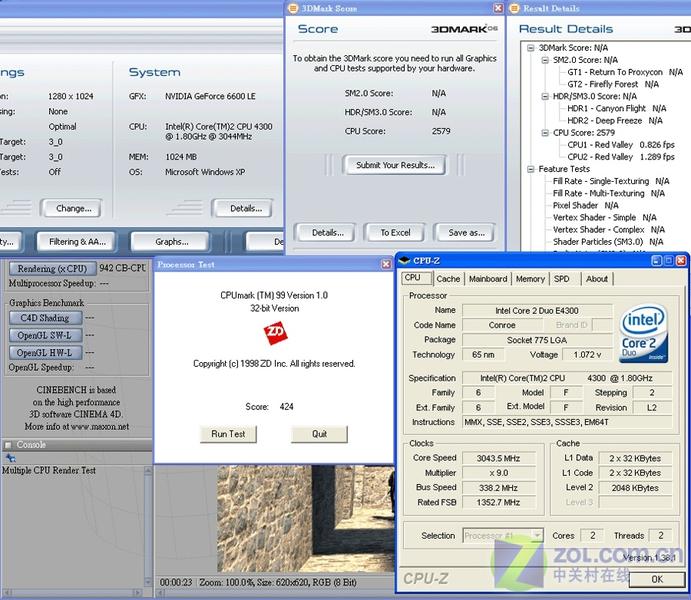691x600 pixels.
Task: Select GT1 - Return To Proxycon row
Action: coord(625,72)
